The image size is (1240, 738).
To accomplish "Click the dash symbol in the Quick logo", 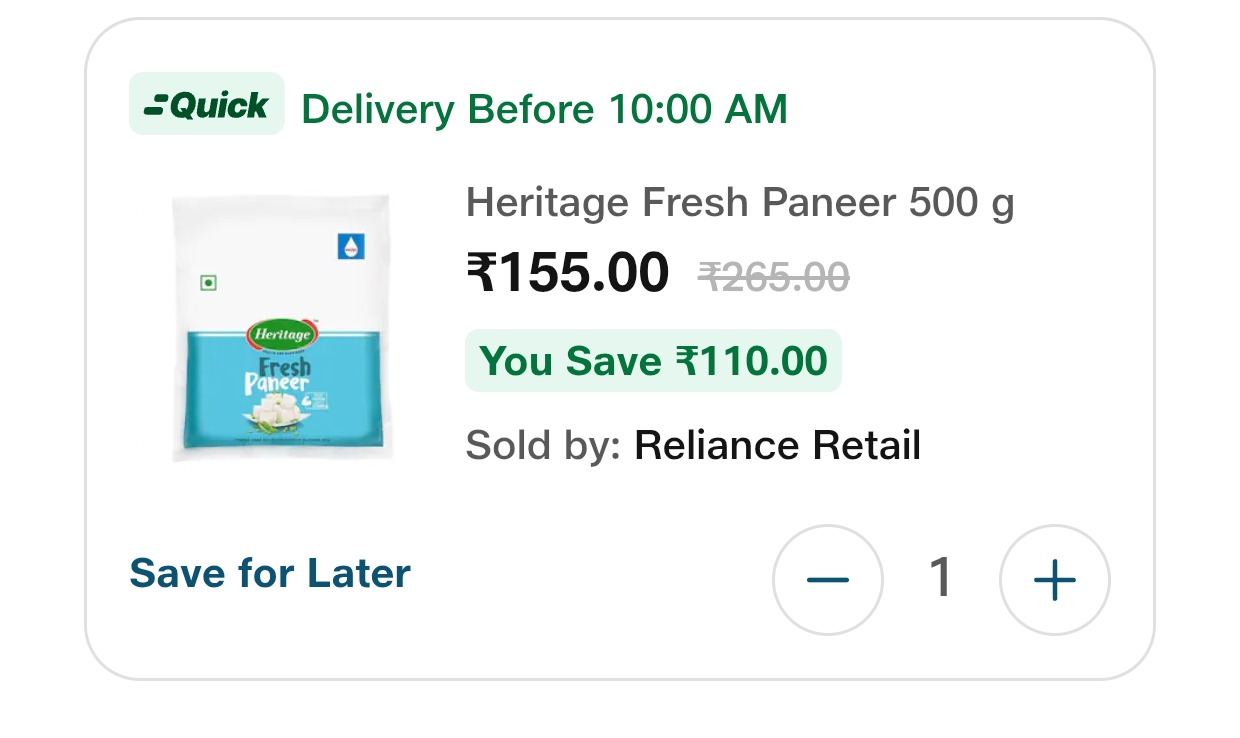I will (155, 105).
